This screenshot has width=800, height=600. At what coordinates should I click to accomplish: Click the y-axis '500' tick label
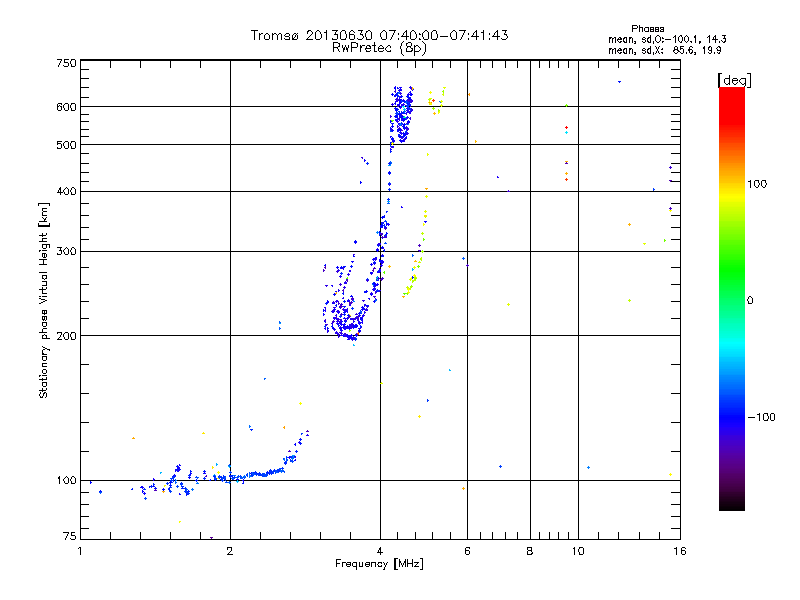click(x=66, y=145)
